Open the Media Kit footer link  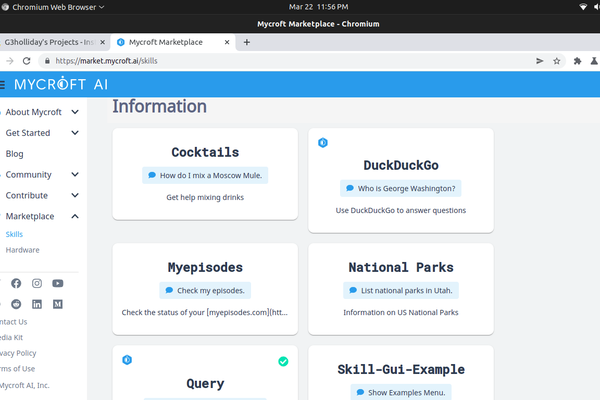point(11,338)
